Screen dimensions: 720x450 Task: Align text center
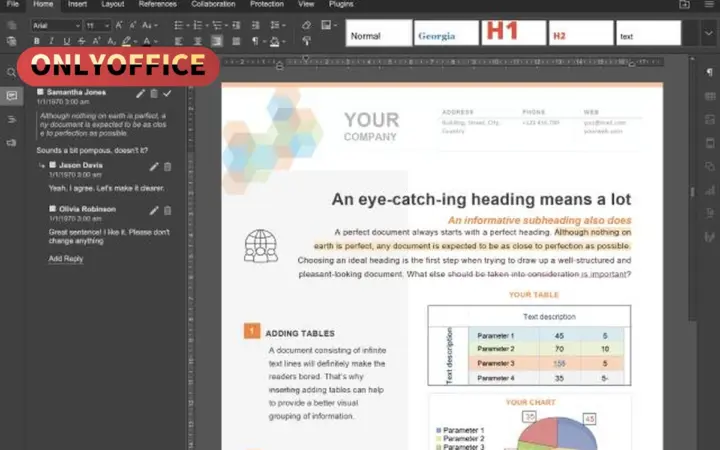point(197,41)
